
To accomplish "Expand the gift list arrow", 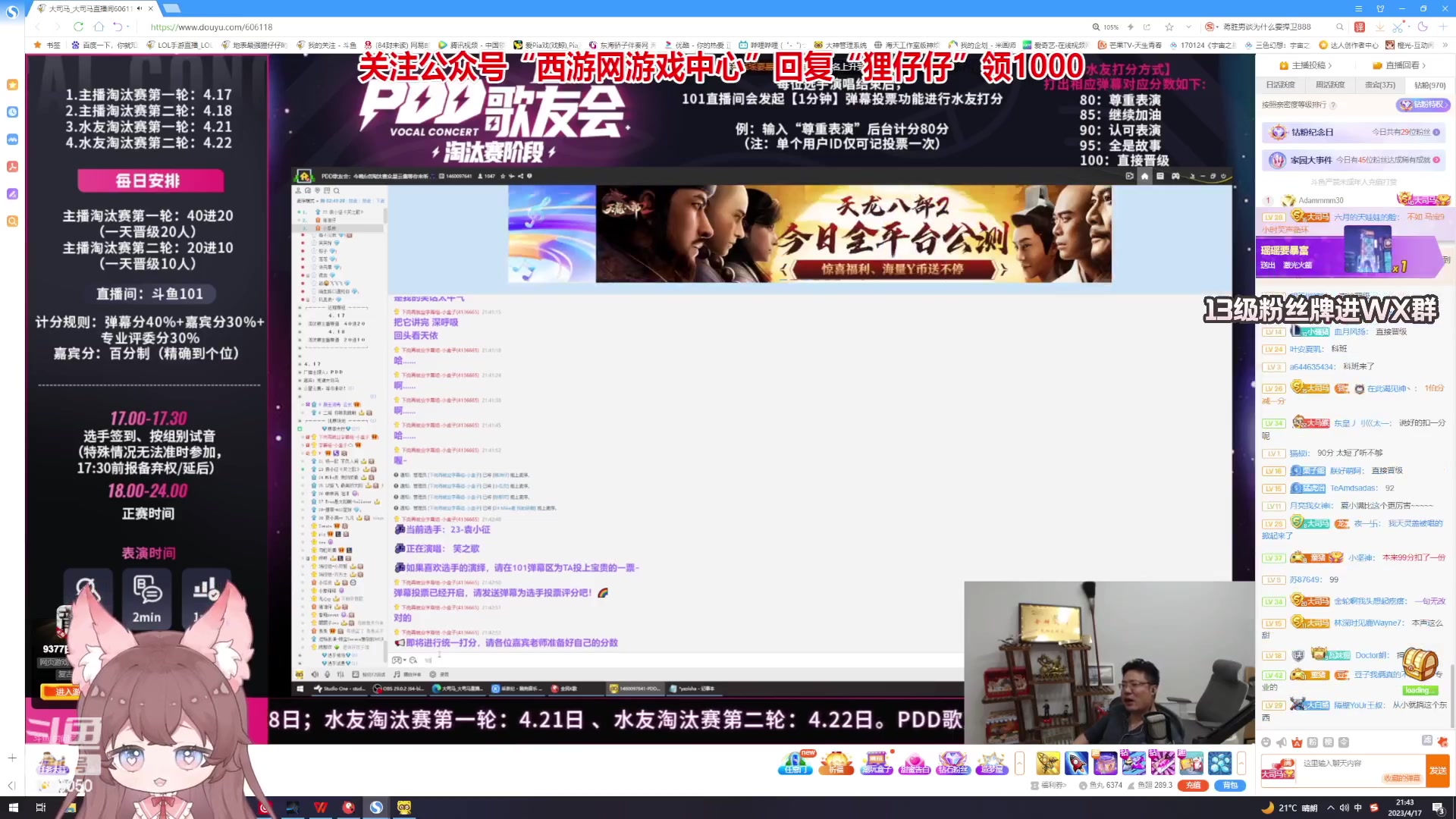I will pyautogui.click(x=1241, y=762).
